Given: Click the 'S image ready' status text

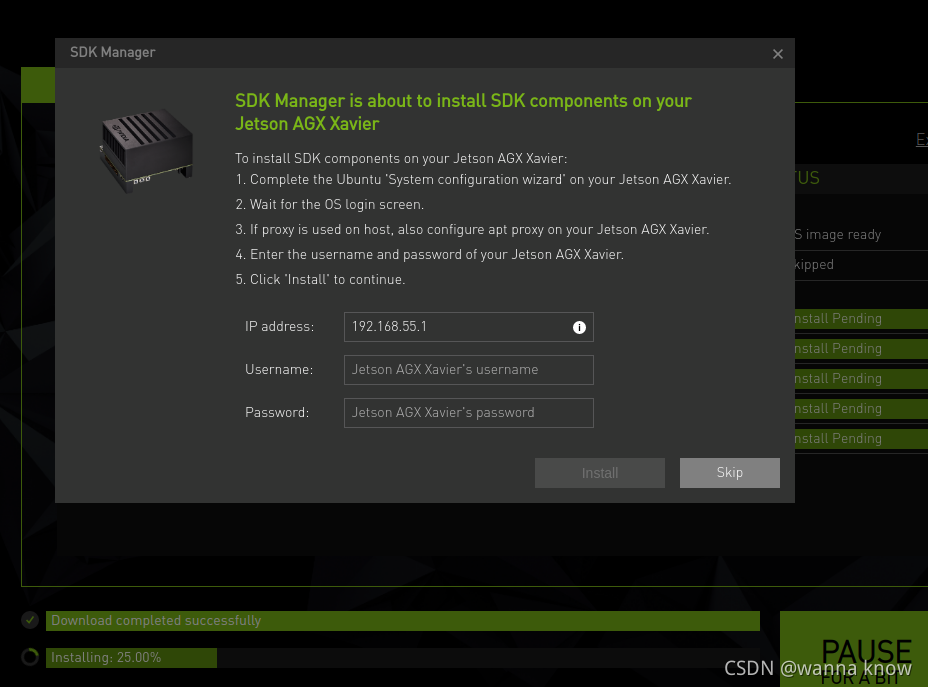Looking at the screenshot, I should (x=837, y=234).
